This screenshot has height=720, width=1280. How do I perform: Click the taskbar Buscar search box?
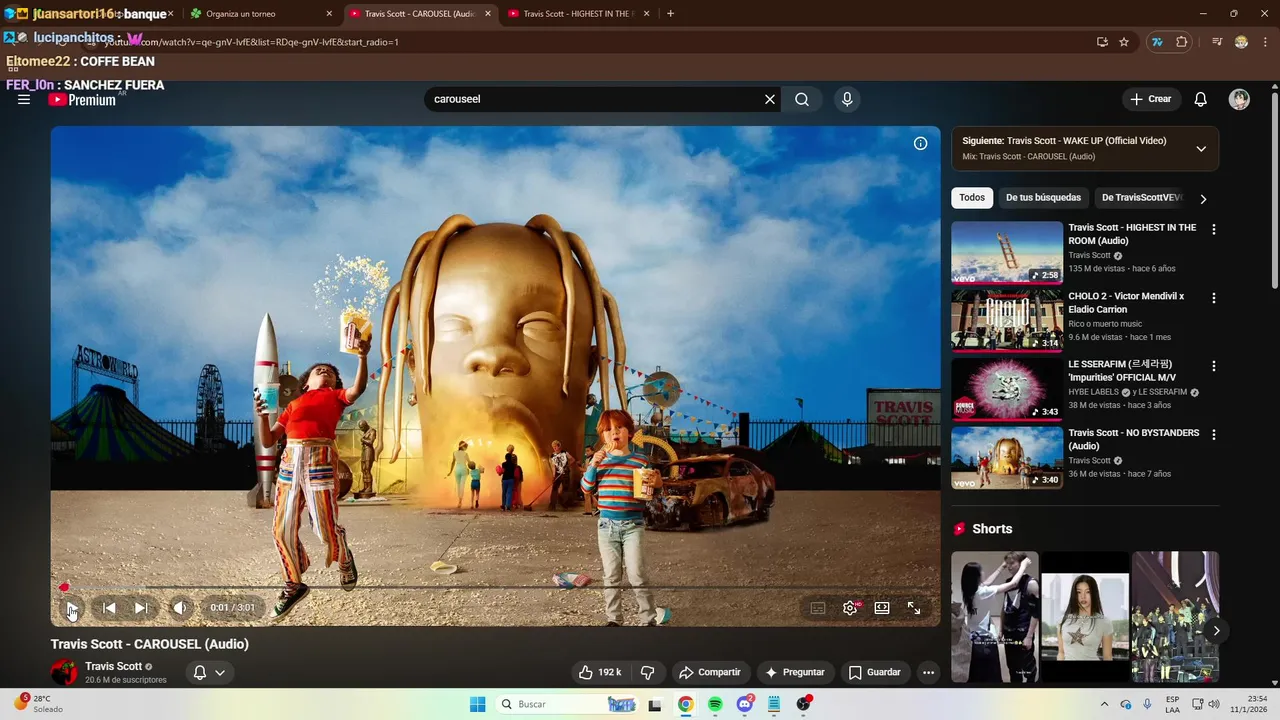(568, 704)
